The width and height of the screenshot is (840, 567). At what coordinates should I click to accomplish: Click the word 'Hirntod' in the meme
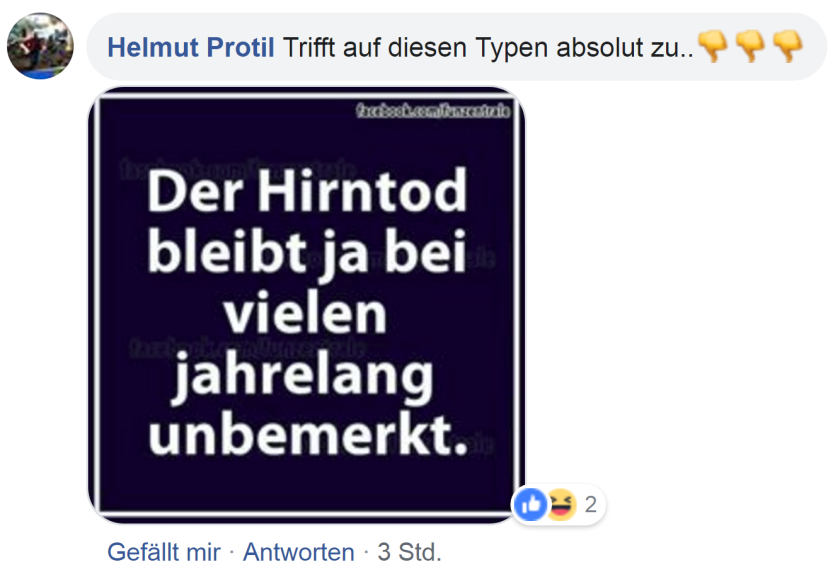[x=362, y=190]
